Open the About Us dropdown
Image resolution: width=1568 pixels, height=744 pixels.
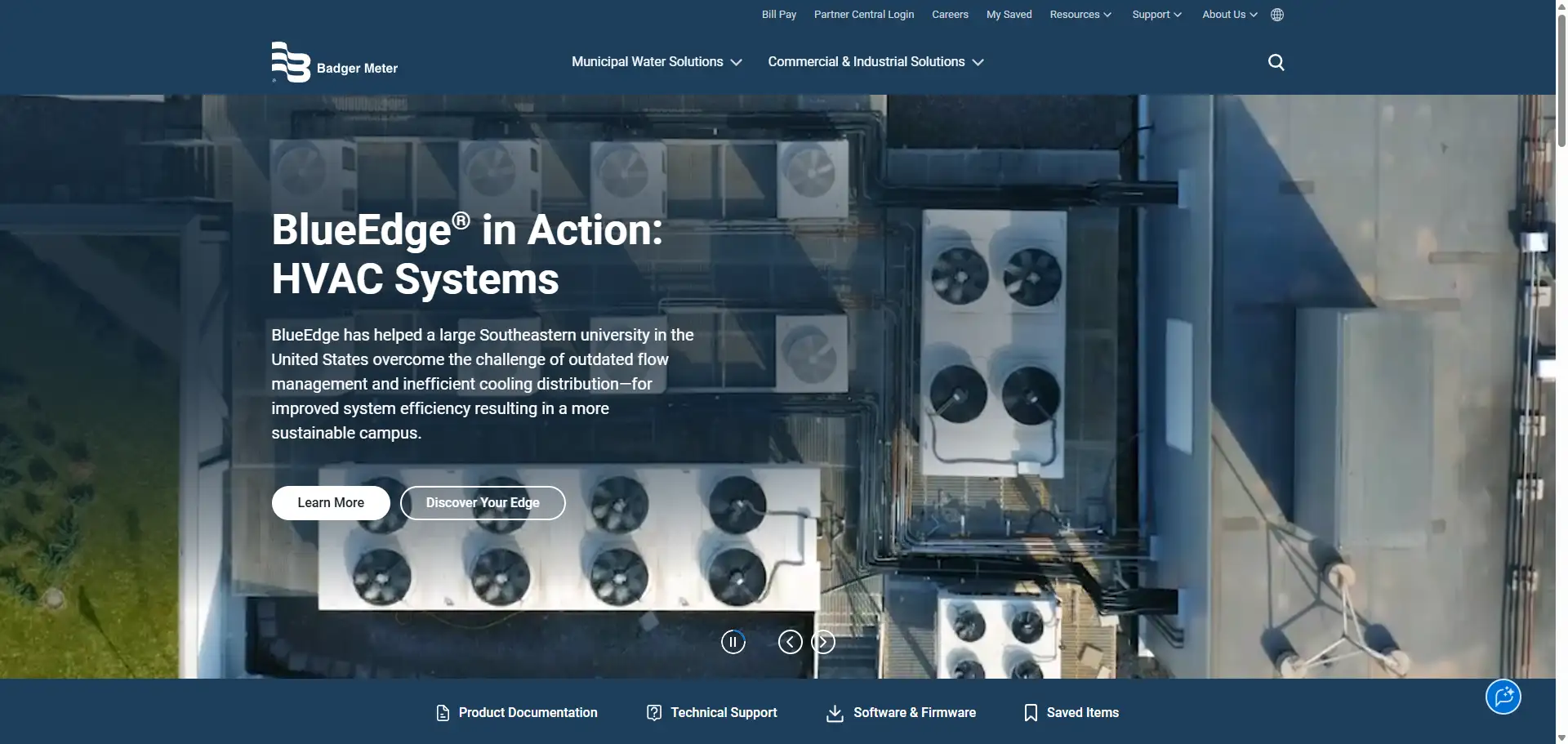pos(1229,15)
